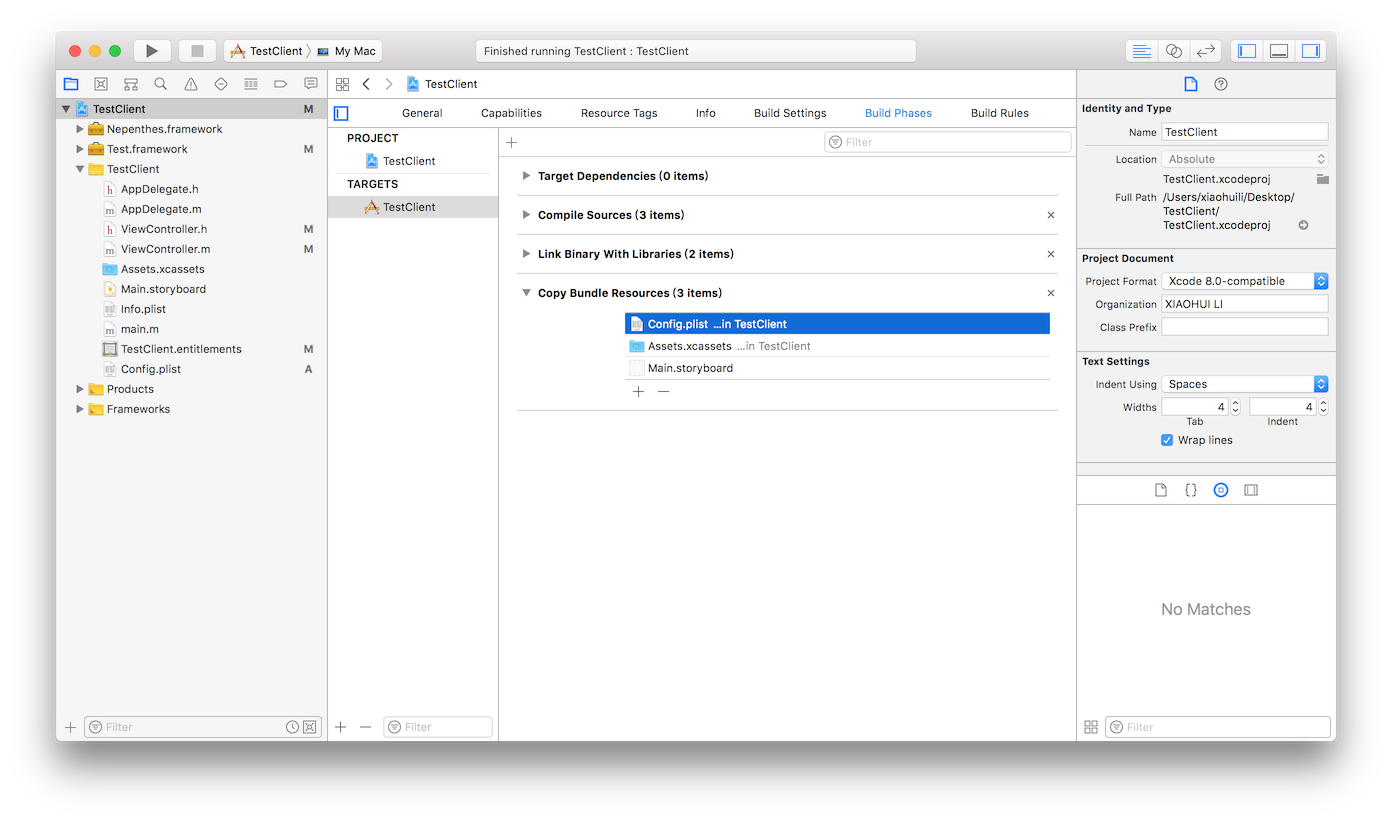Open the Capabilities tab

(511, 113)
